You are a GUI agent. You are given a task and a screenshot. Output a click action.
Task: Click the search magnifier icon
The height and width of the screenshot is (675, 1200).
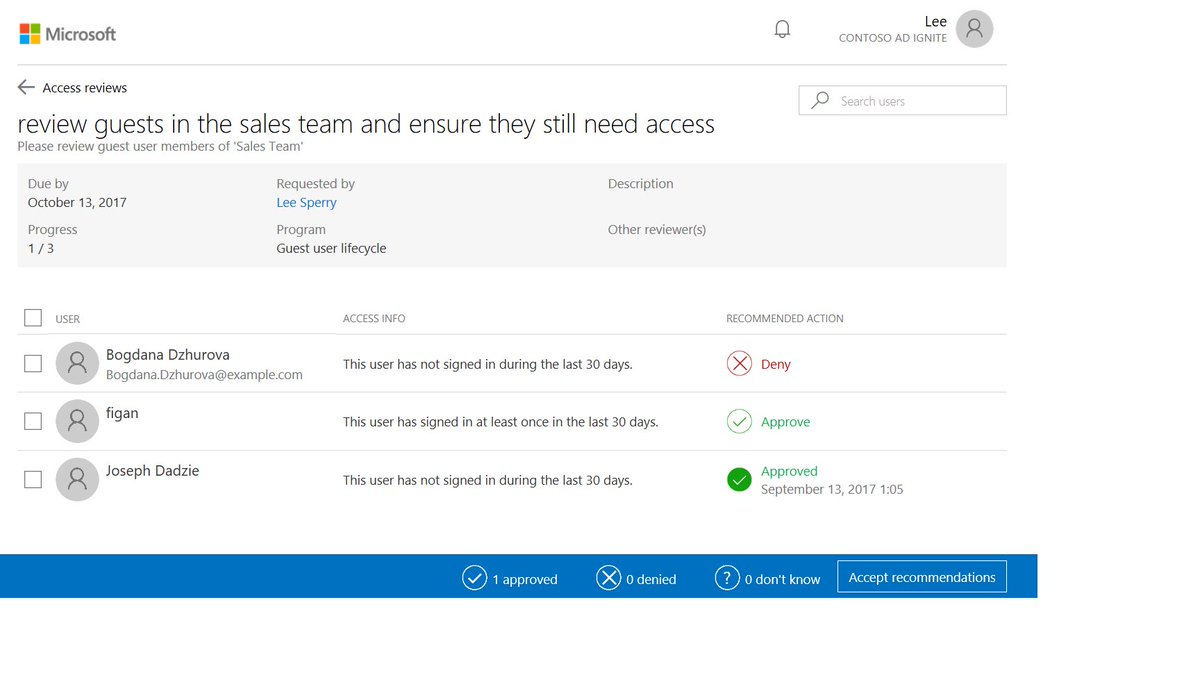coord(819,100)
